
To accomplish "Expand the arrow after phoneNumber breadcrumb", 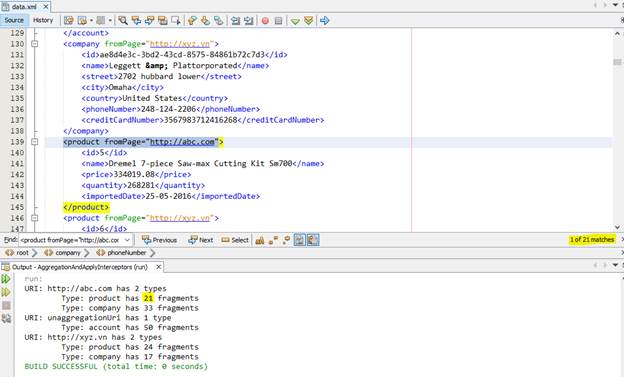I will pos(153,253).
